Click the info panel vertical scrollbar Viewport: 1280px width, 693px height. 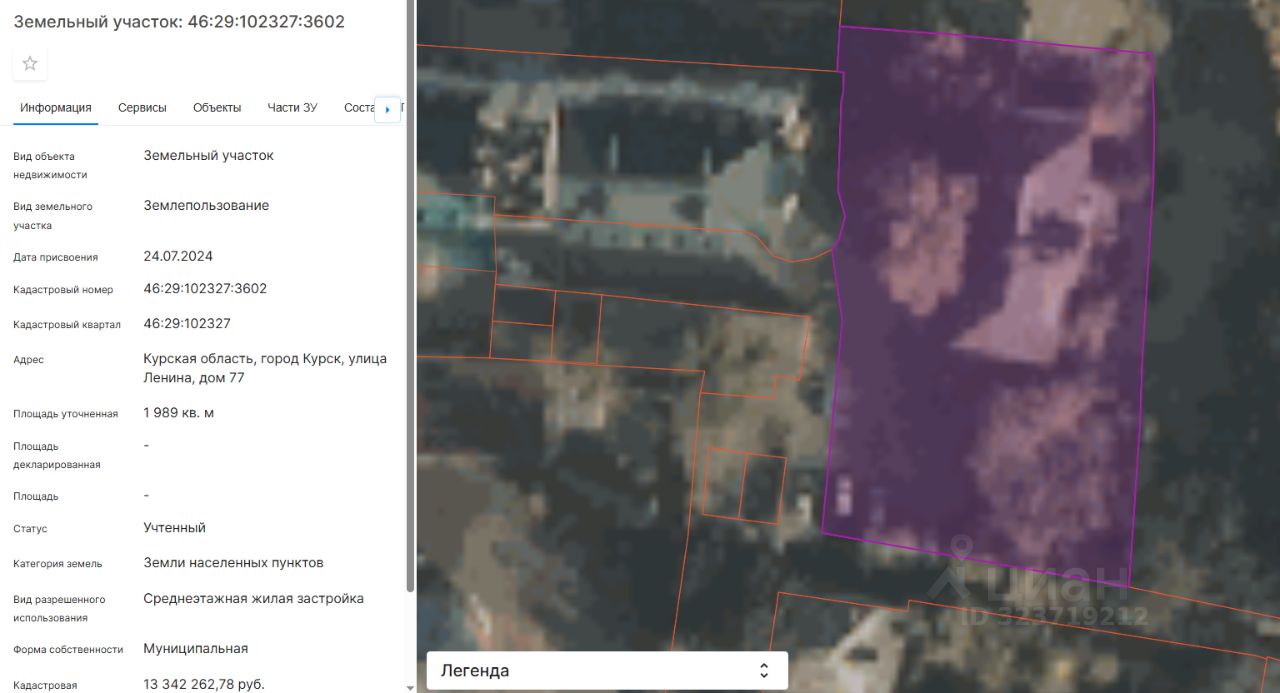410,295
